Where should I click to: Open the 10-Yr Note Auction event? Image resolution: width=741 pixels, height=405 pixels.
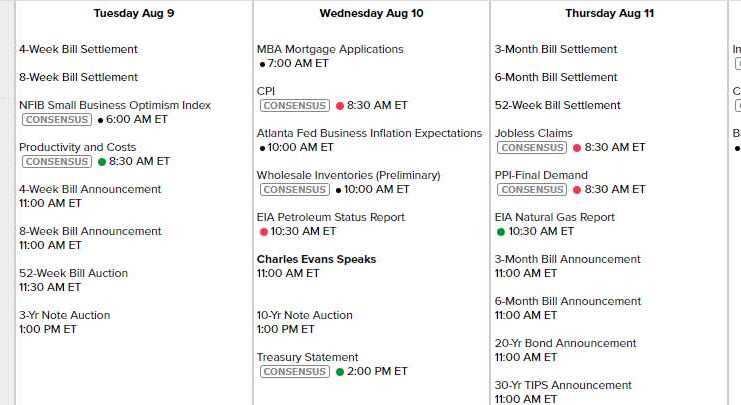(x=304, y=315)
